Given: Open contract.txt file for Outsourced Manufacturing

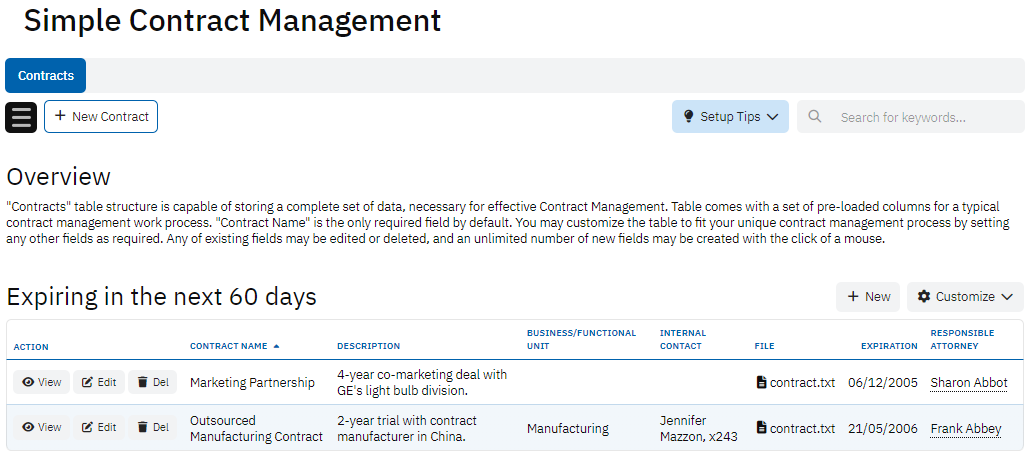Looking at the screenshot, I should 795,428.
